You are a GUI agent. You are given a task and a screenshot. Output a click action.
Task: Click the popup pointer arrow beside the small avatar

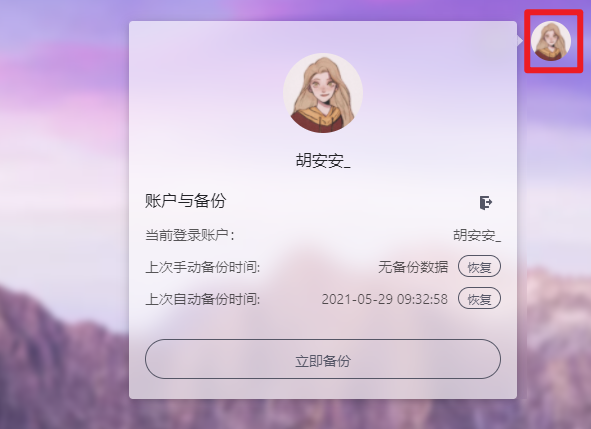(x=520, y=40)
